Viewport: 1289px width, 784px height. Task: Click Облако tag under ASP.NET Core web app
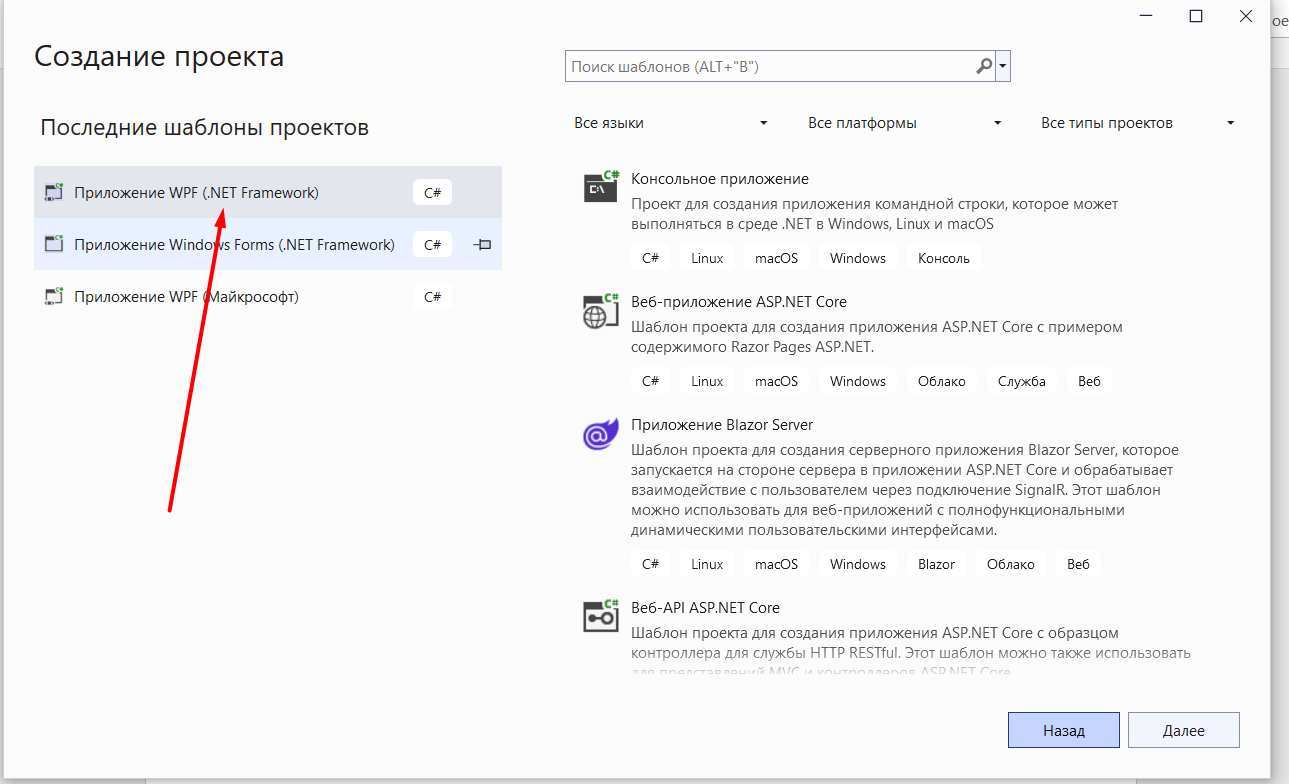click(942, 381)
